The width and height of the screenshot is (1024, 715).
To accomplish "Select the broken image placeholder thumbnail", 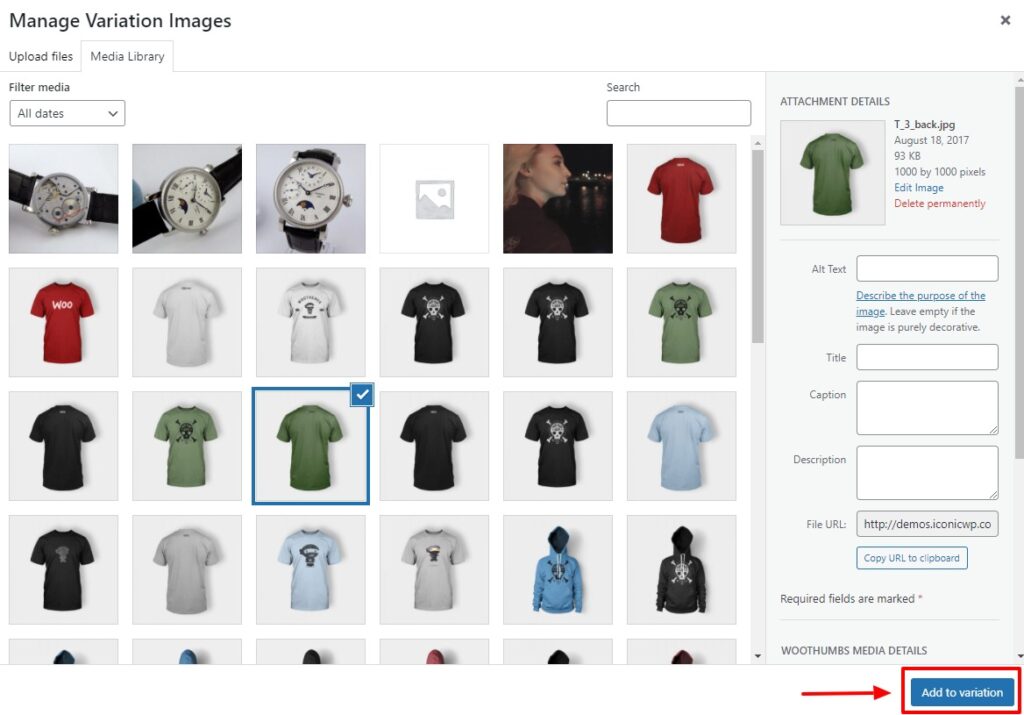I will coord(433,197).
